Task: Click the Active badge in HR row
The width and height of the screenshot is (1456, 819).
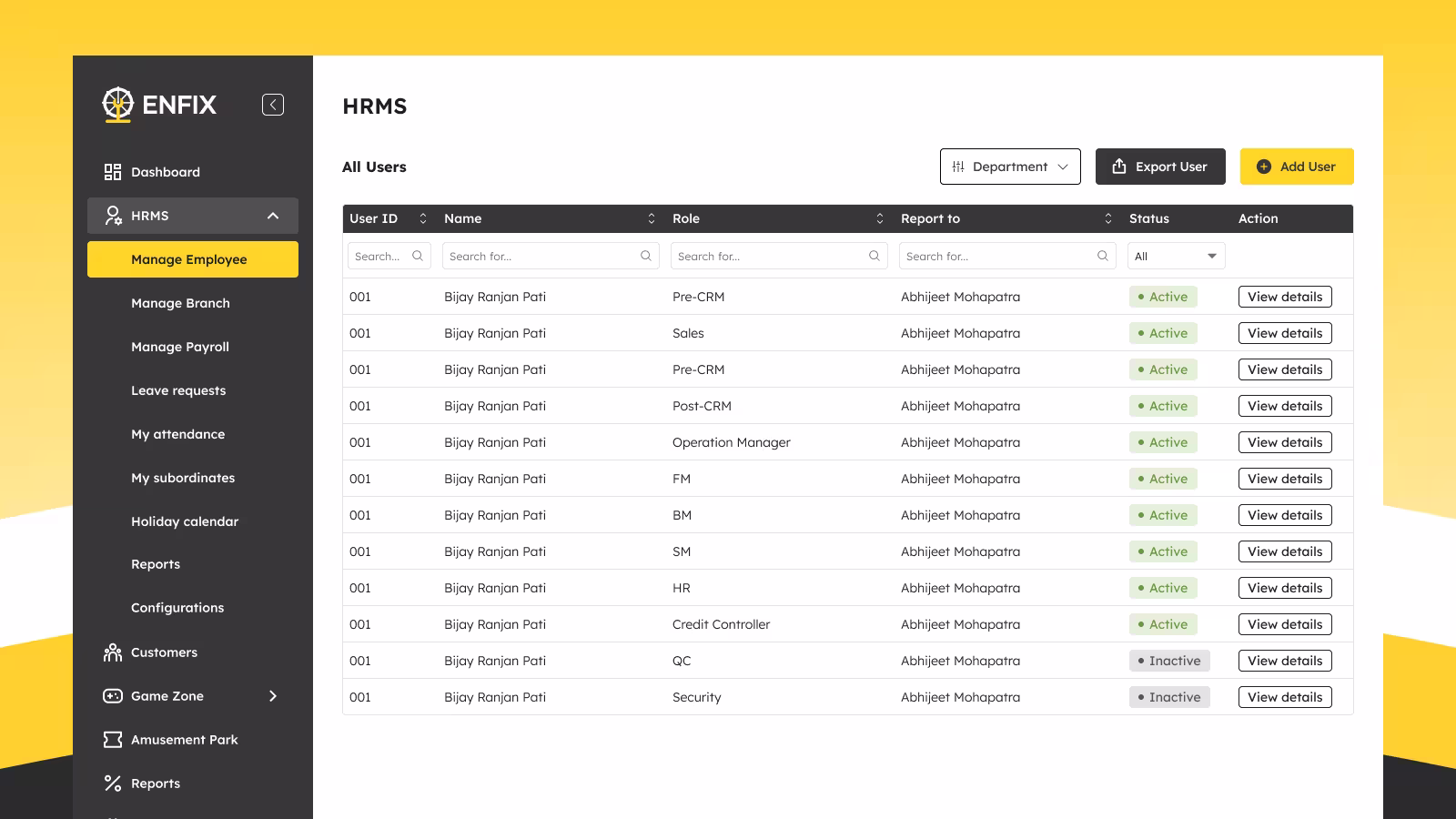Action: tap(1163, 588)
